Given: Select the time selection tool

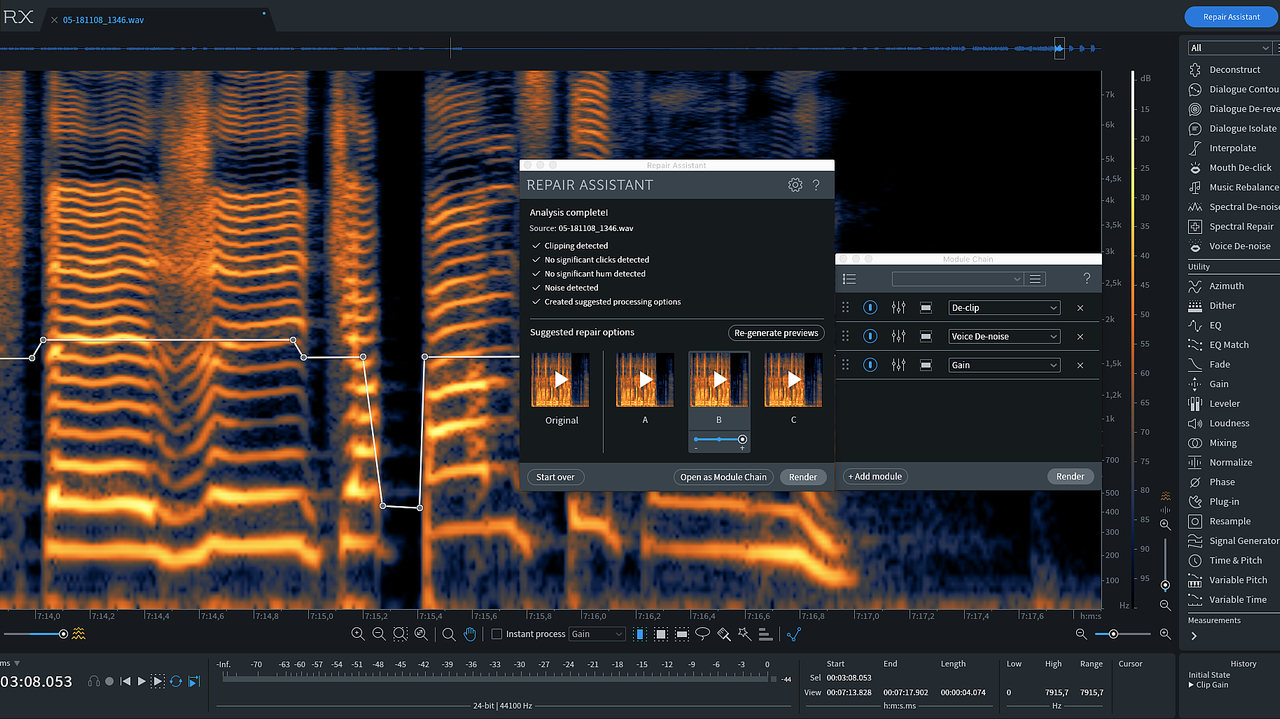Looking at the screenshot, I should (640, 634).
